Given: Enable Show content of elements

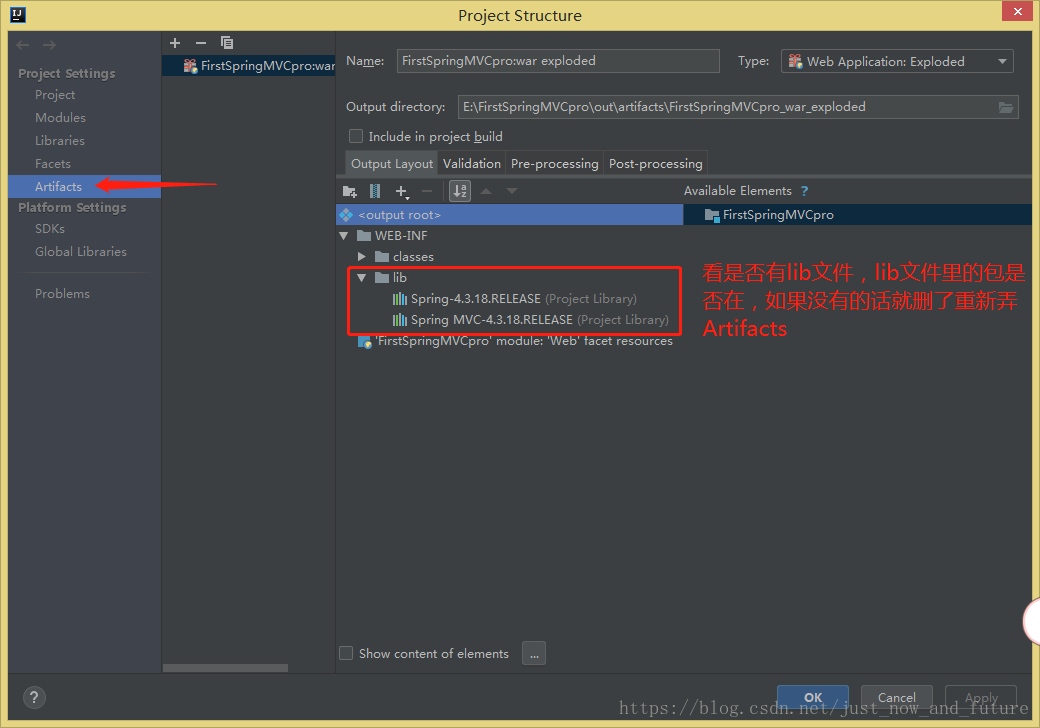Looking at the screenshot, I should point(346,654).
